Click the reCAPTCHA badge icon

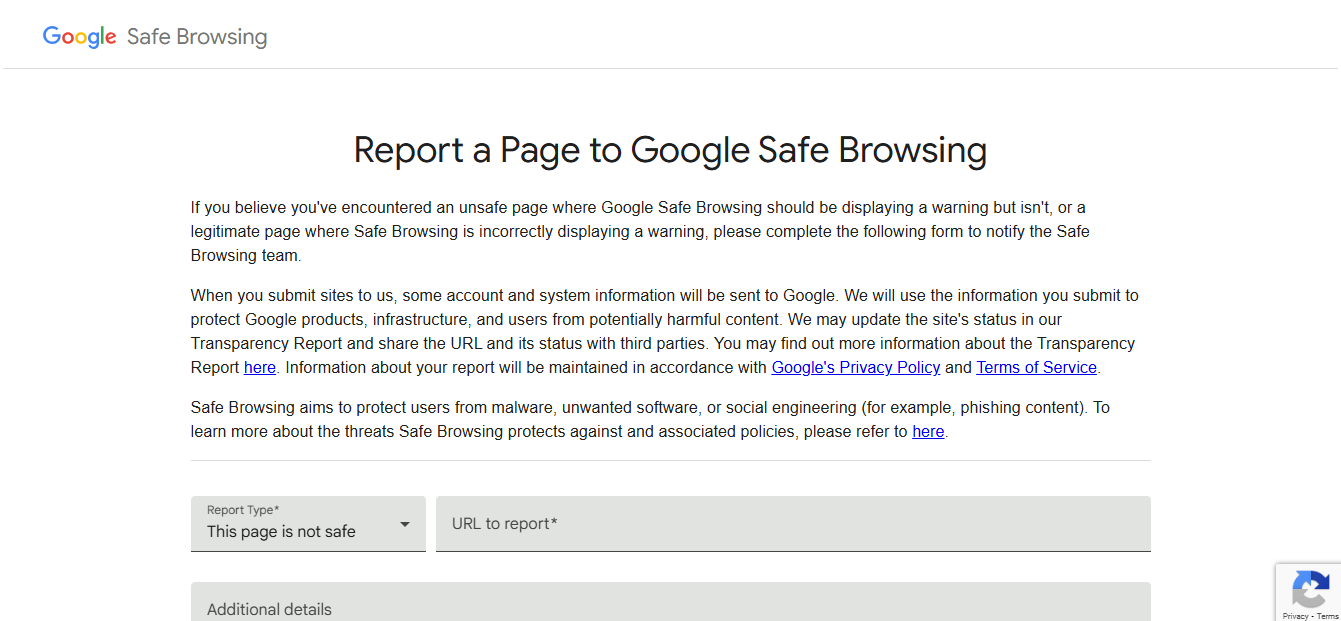pos(1310,589)
